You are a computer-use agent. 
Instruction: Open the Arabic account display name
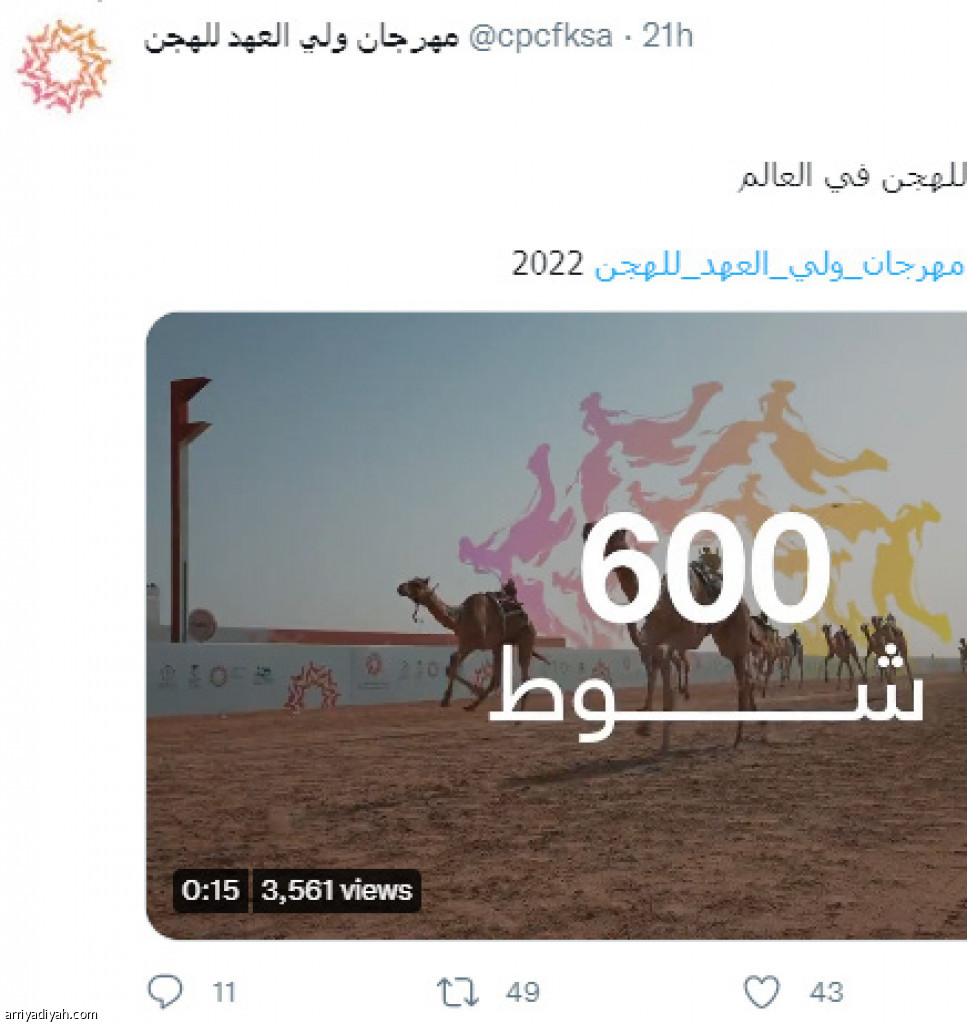pyautogui.click(x=302, y=37)
